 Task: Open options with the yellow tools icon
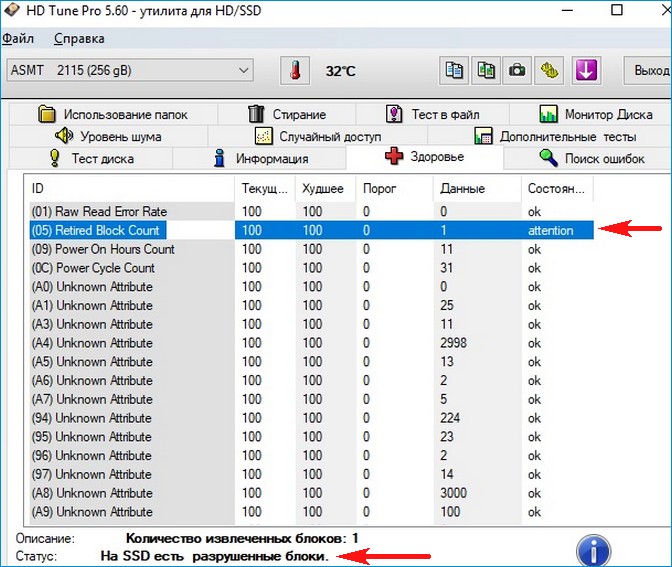[x=548, y=71]
